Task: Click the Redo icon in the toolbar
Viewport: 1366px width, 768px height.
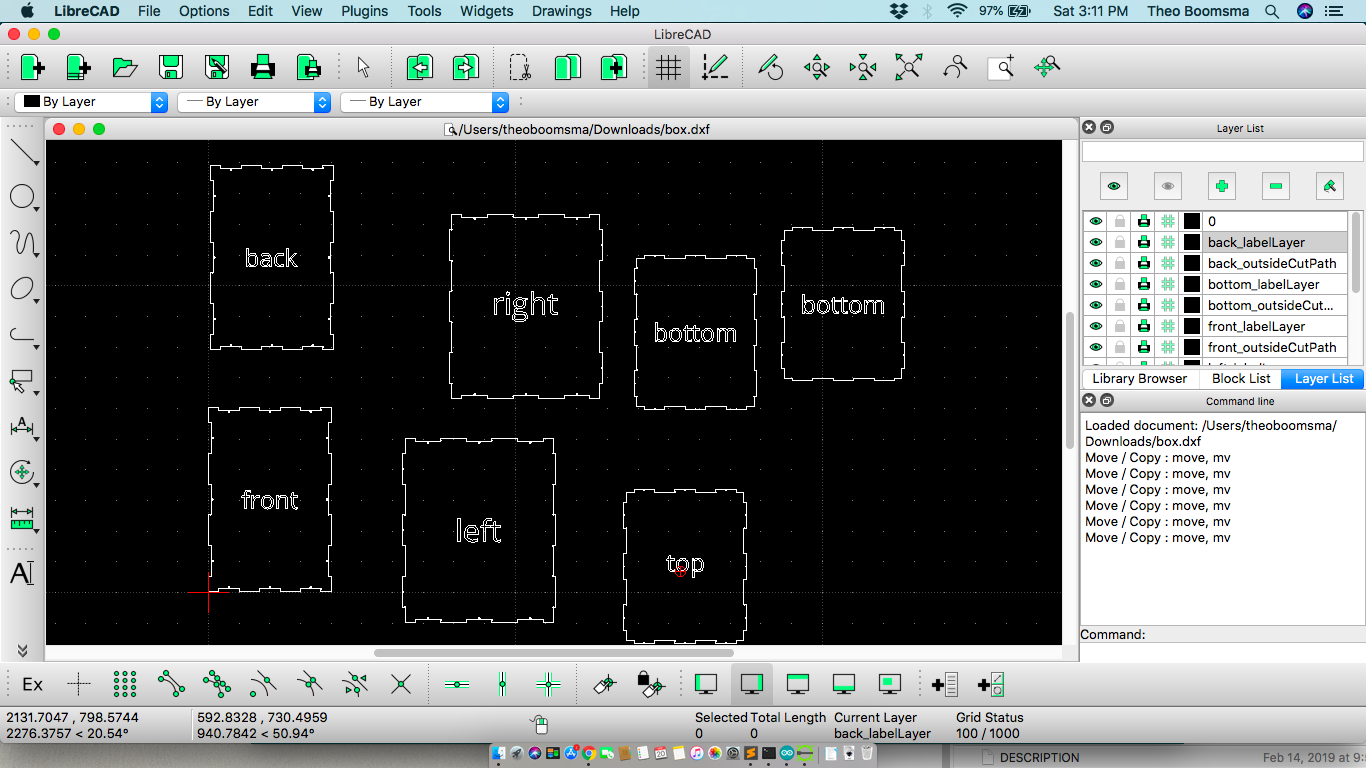Action: point(465,67)
